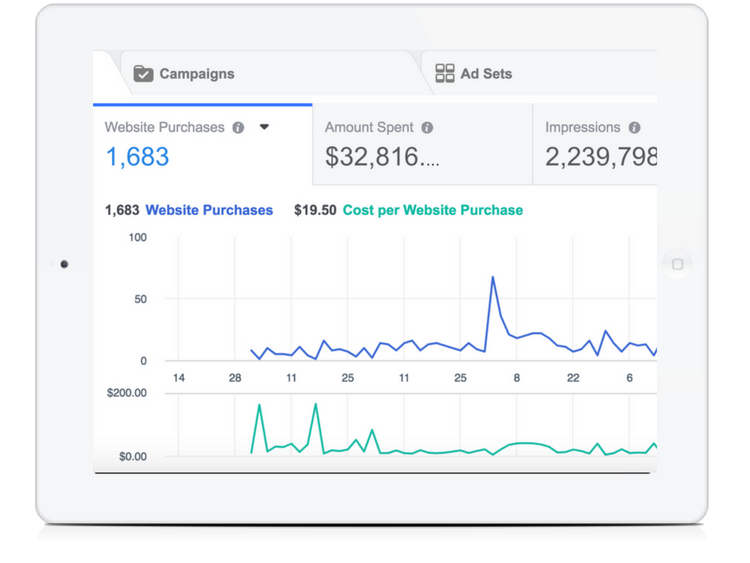This screenshot has height=563, width=750.
Task: Click the large blue 1,683 purchases number
Action: pyautogui.click(x=137, y=157)
